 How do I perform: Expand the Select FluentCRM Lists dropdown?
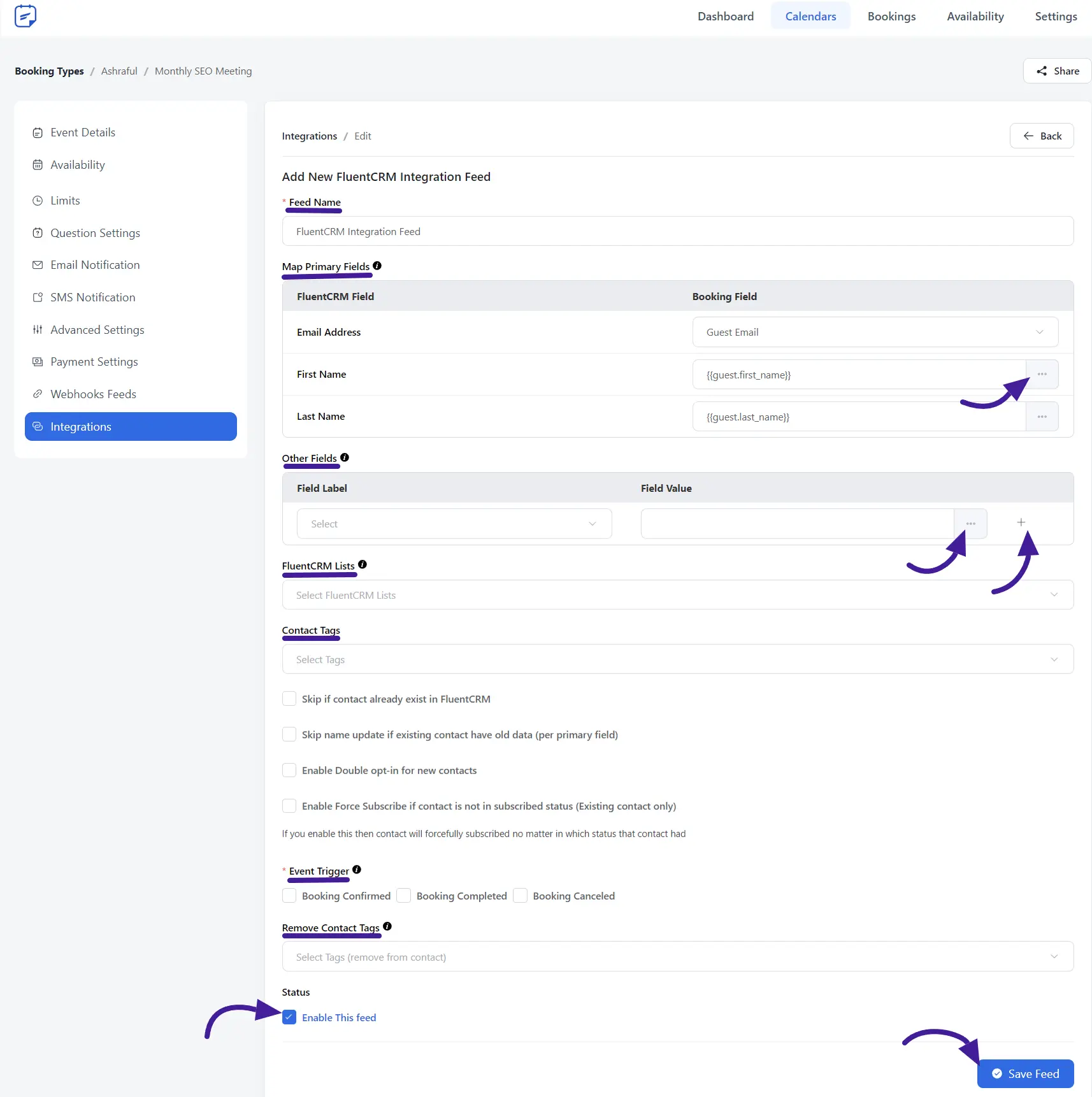click(x=678, y=595)
